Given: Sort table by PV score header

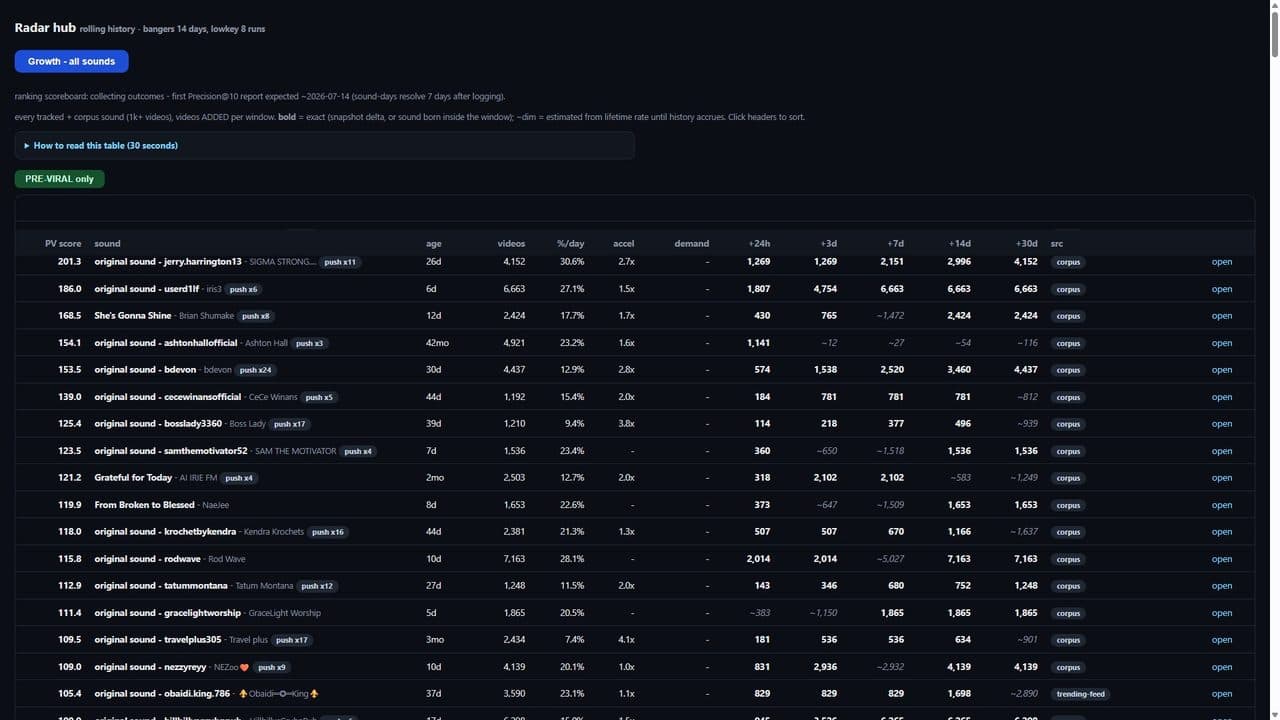Looking at the screenshot, I should pos(63,244).
